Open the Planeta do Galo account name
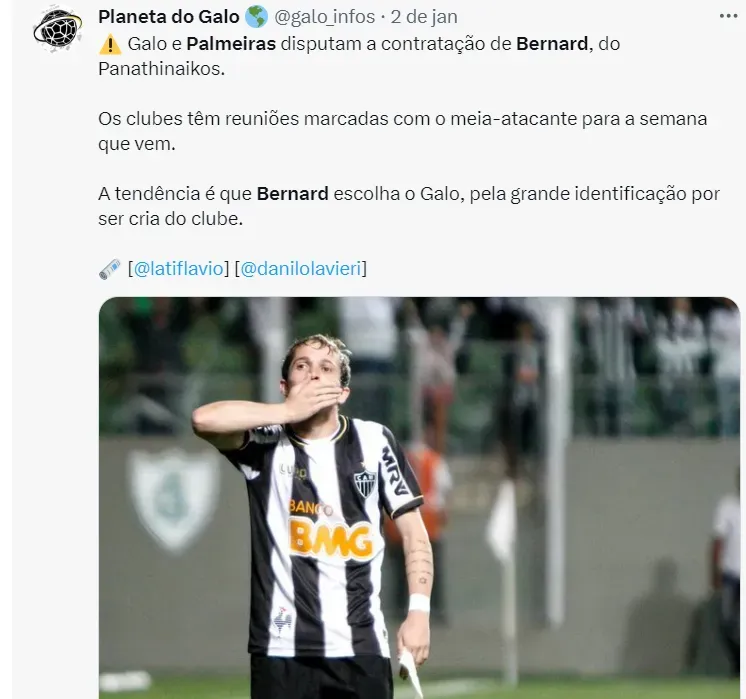 (x=168, y=17)
